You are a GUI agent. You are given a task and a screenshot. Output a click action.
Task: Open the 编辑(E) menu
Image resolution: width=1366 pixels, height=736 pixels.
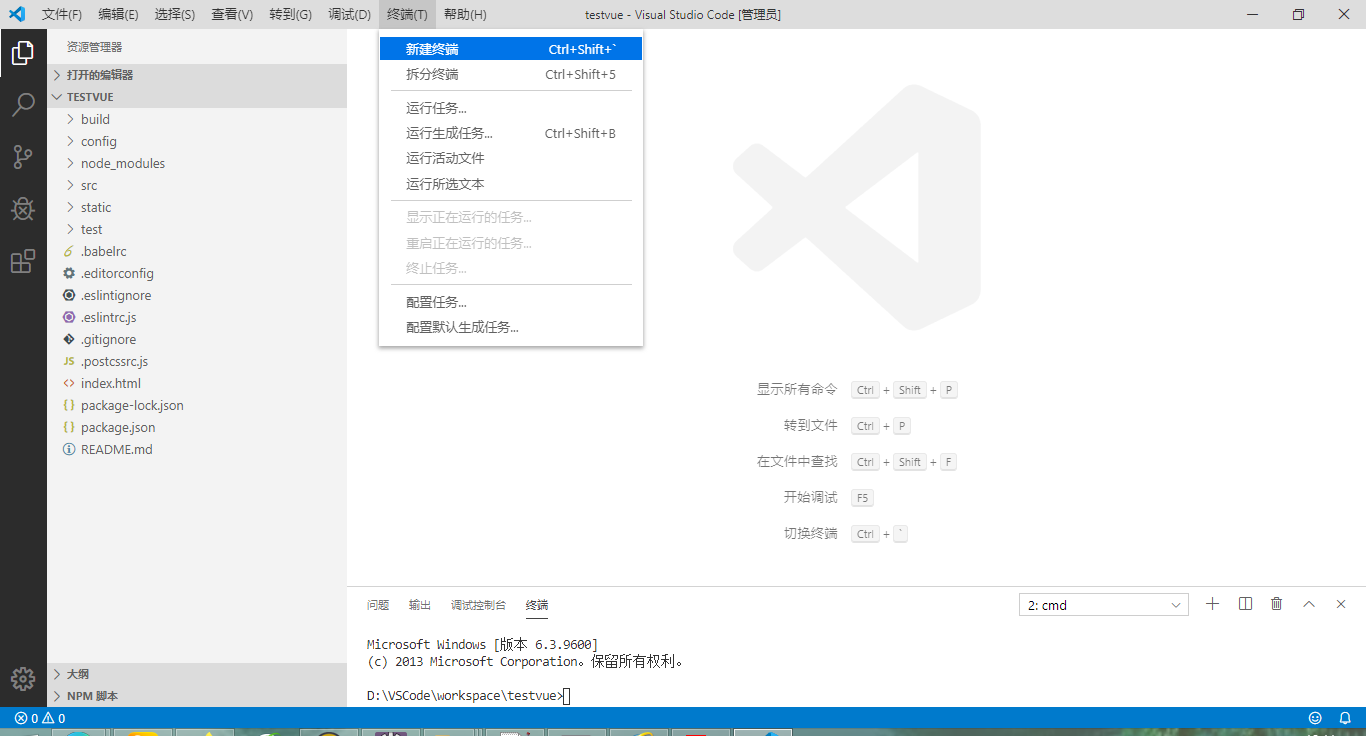118,14
